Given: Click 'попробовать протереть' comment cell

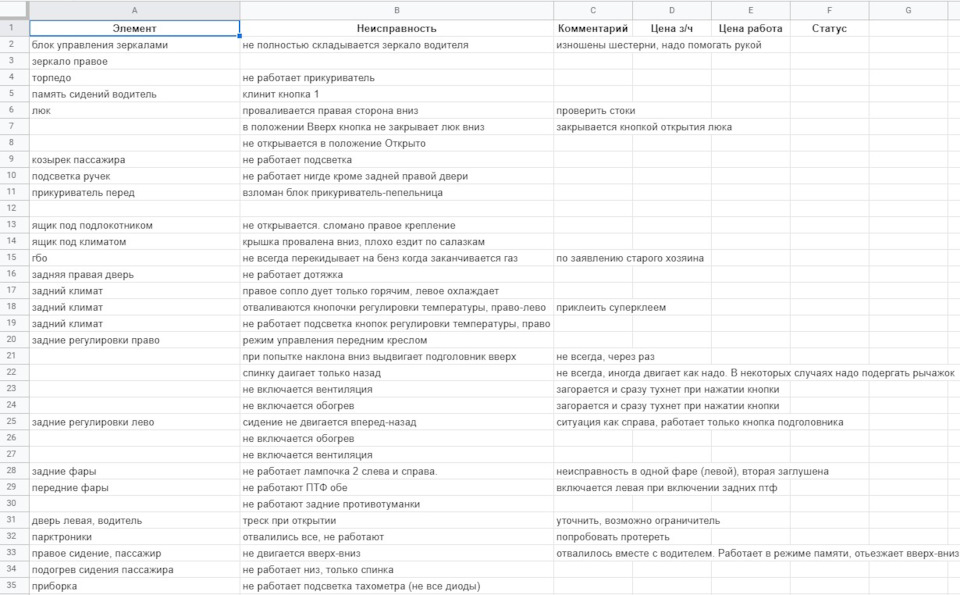Looking at the screenshot, I should tap(613, 537).
